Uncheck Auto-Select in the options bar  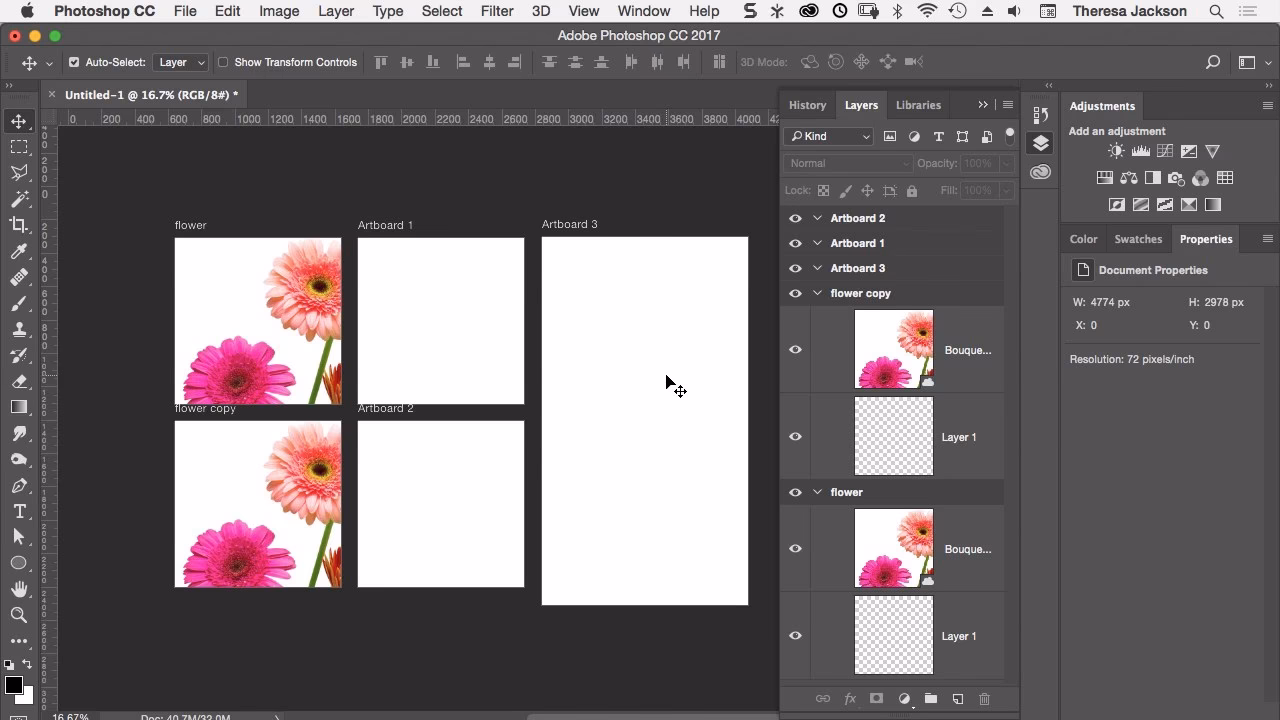coord(74,61)
